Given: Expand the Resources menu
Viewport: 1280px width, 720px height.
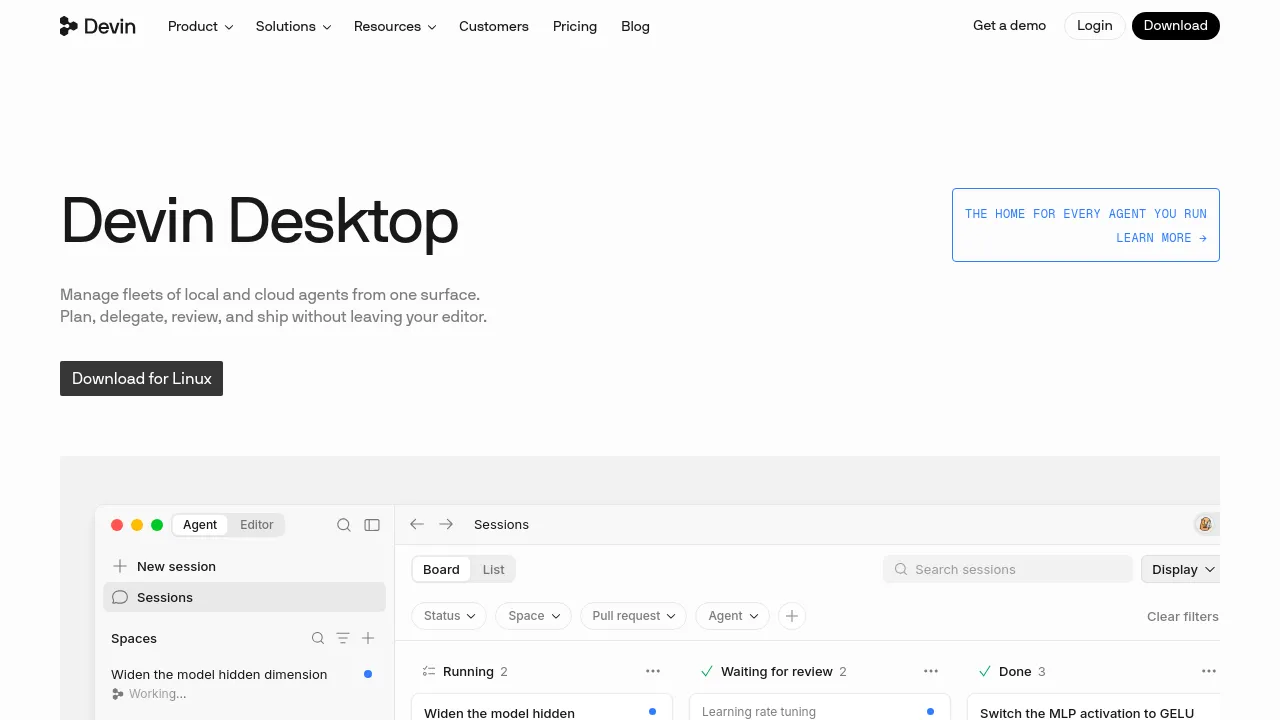Looking at the screenshot, I should (x=395, y=26).
